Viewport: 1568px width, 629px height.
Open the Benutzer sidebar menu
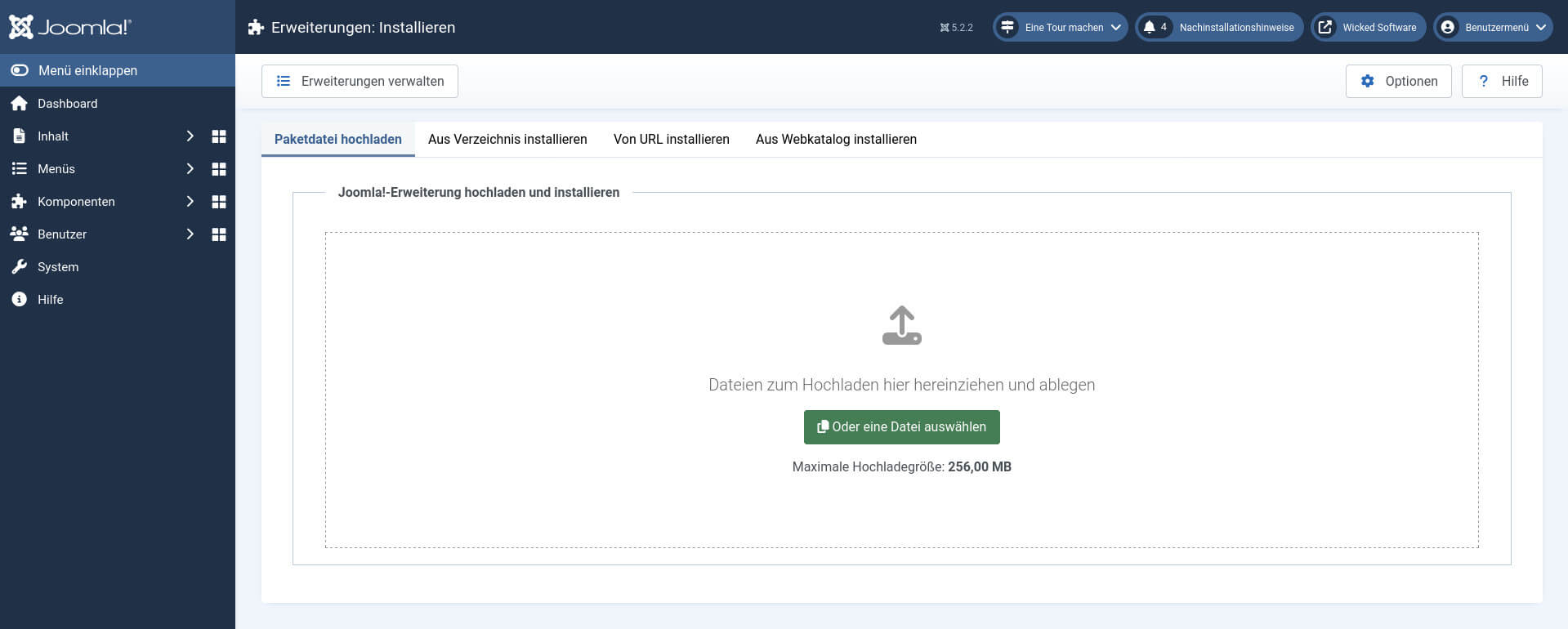62,234
